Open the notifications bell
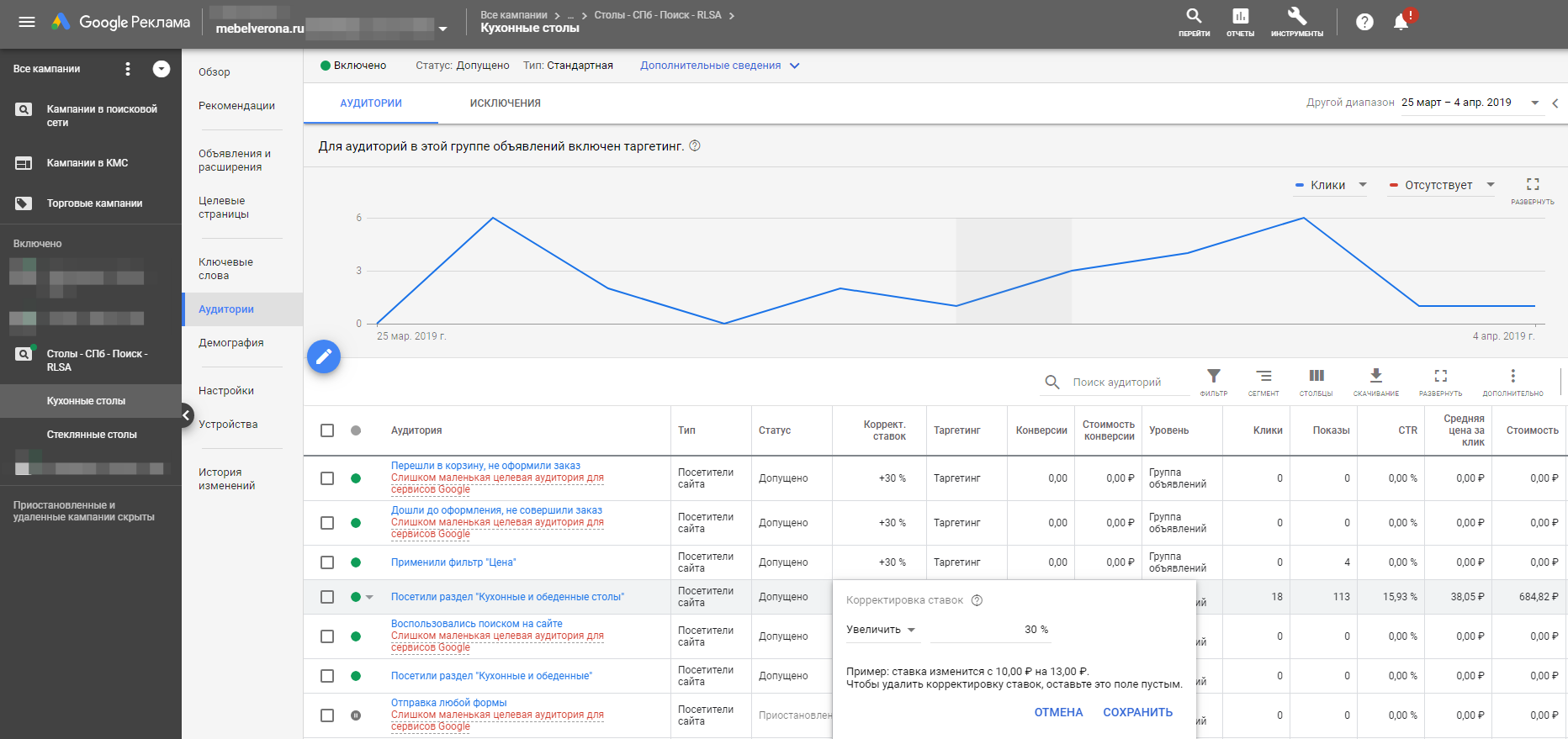Viewport: 1568px width, 739px height. tap(1401, 22)
